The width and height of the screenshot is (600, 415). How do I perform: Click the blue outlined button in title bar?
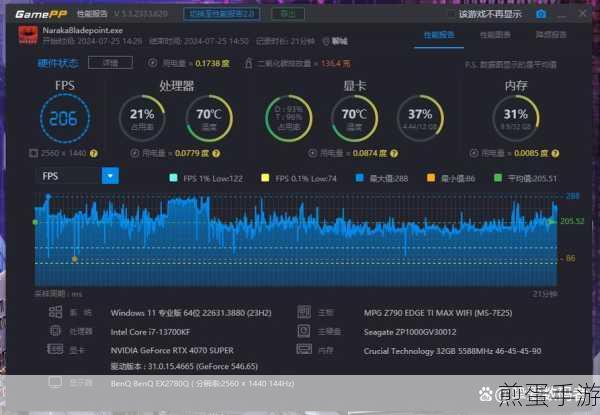coord(222,14)
